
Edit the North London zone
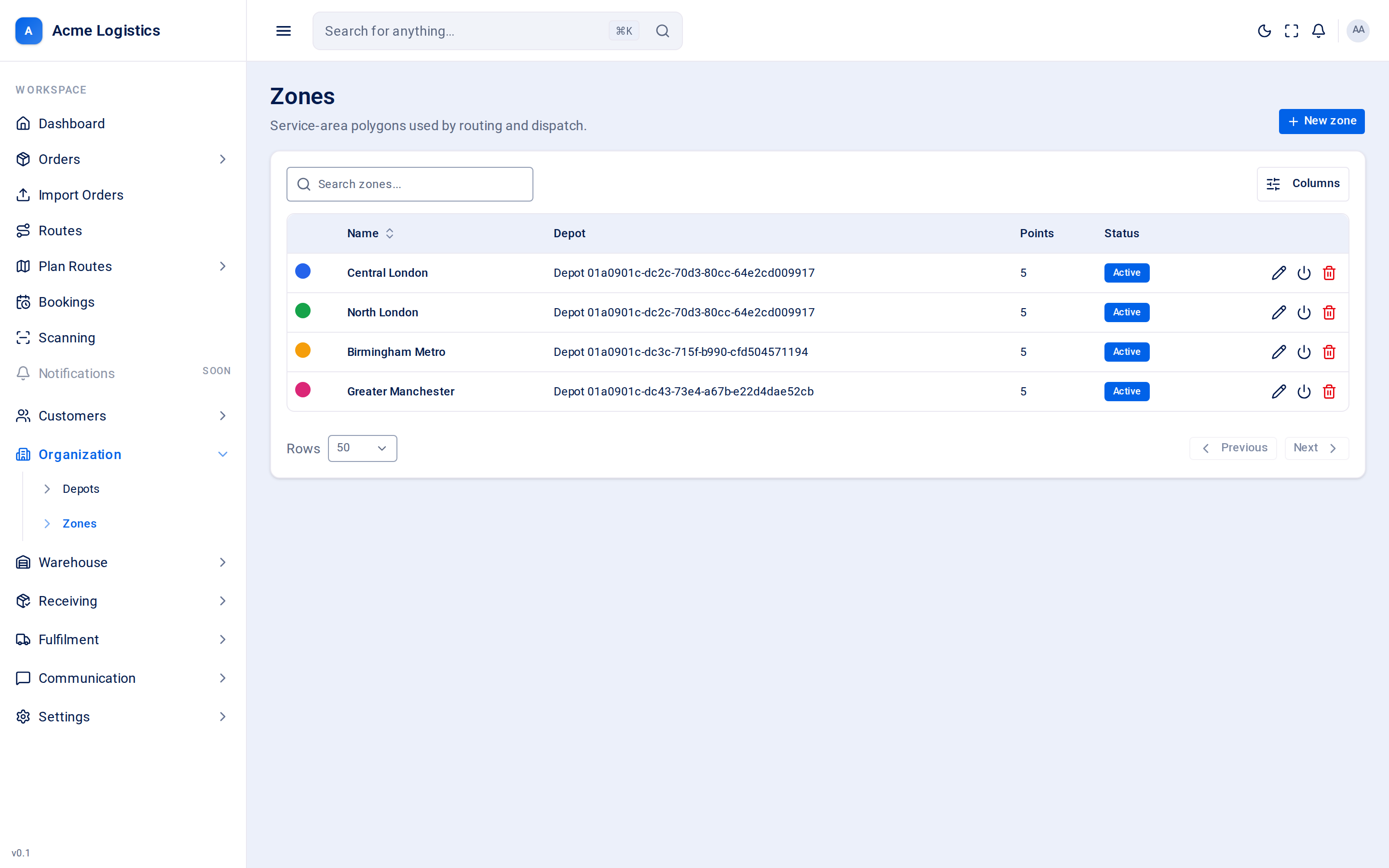click(x=1278, y=312)
